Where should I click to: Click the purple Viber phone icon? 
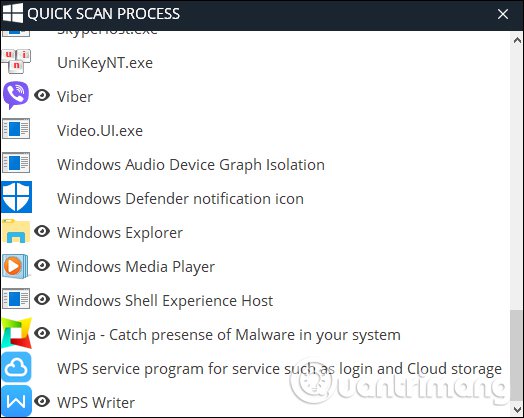coord(16,95)
